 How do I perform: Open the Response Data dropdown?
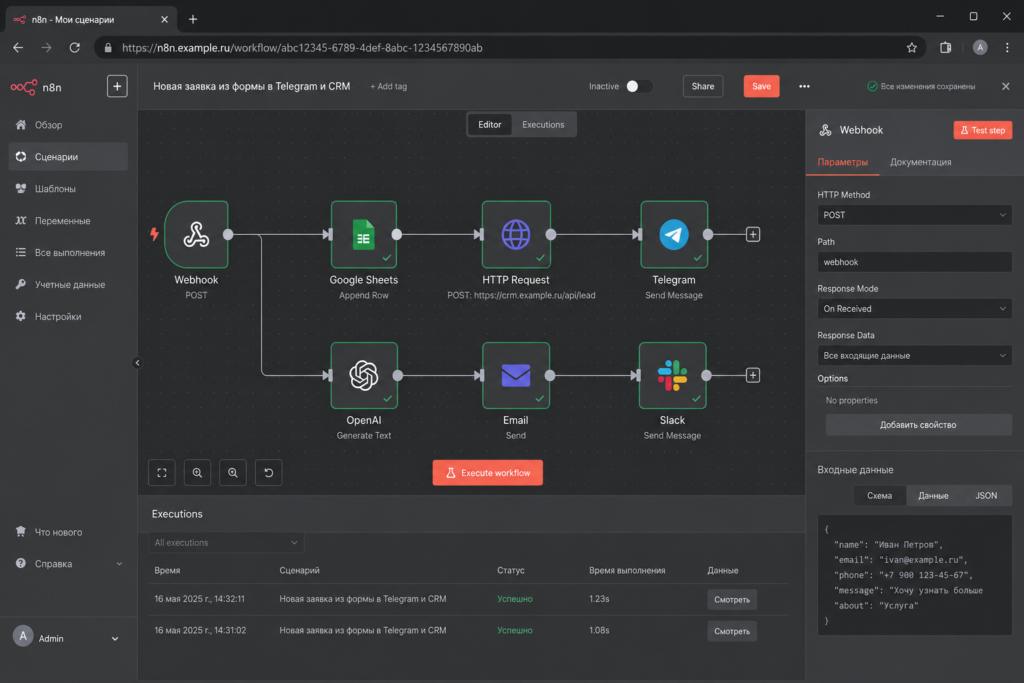coord(914,355)
